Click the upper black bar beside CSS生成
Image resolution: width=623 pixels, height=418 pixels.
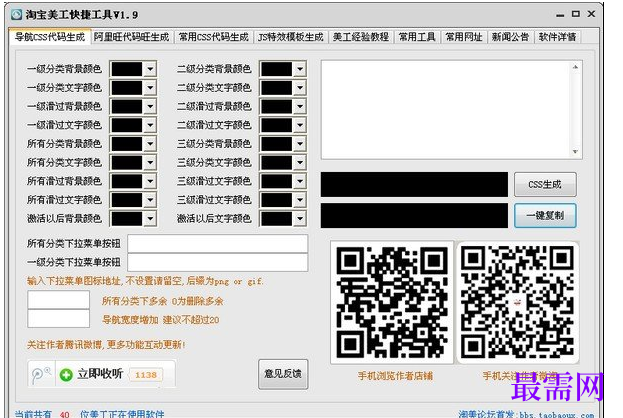(x=414, y=184)
